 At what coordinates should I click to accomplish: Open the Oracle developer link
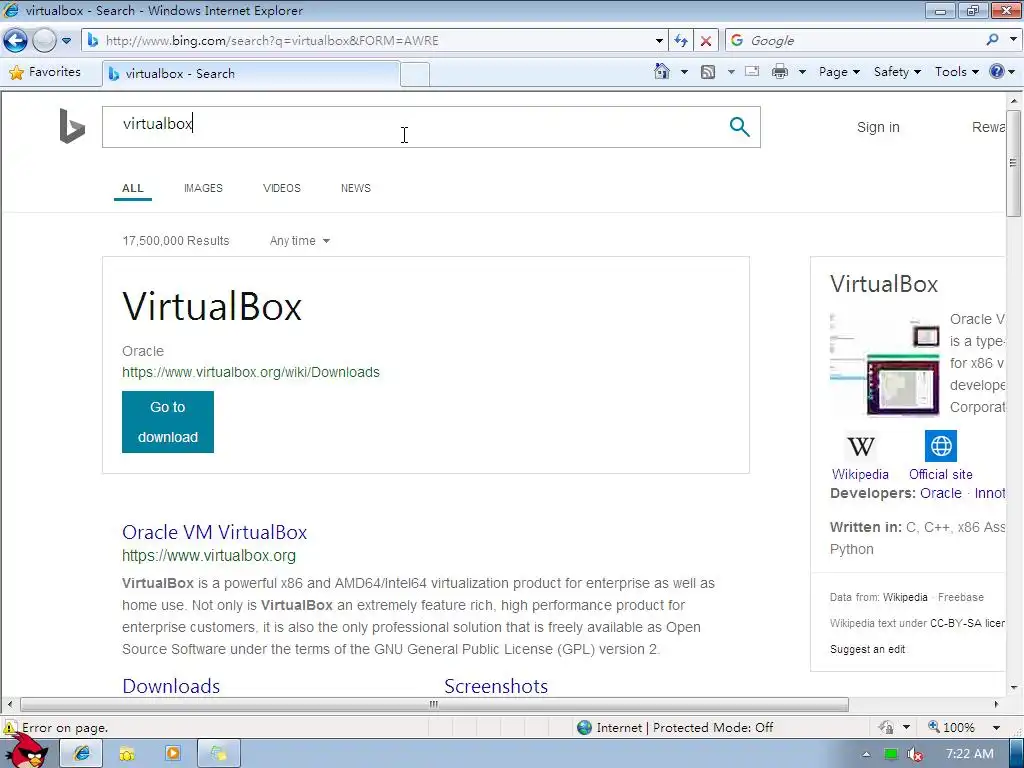pyautogui.click(x=940, y=494)
